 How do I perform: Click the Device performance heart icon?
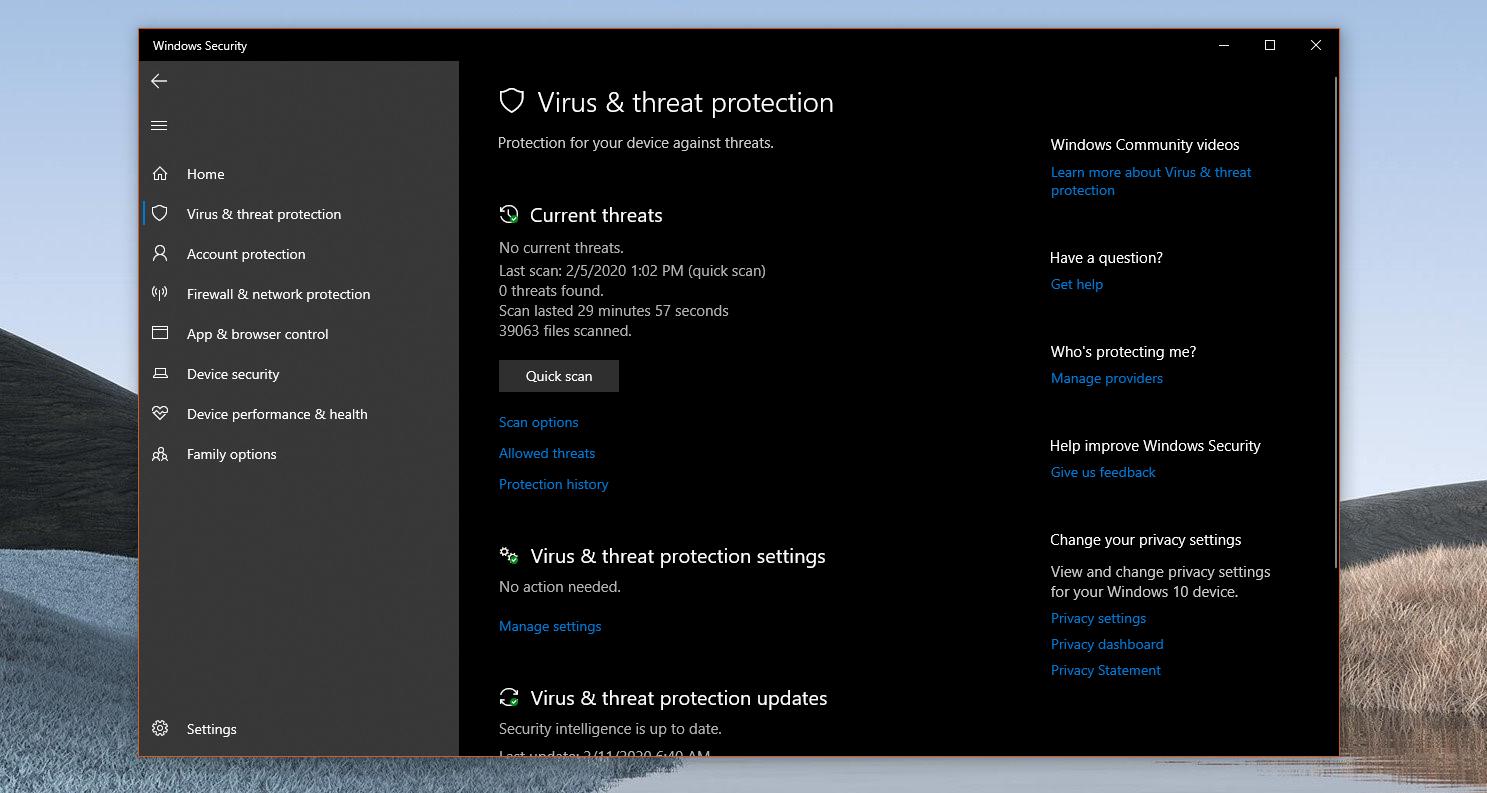click(x=160, y=414)
